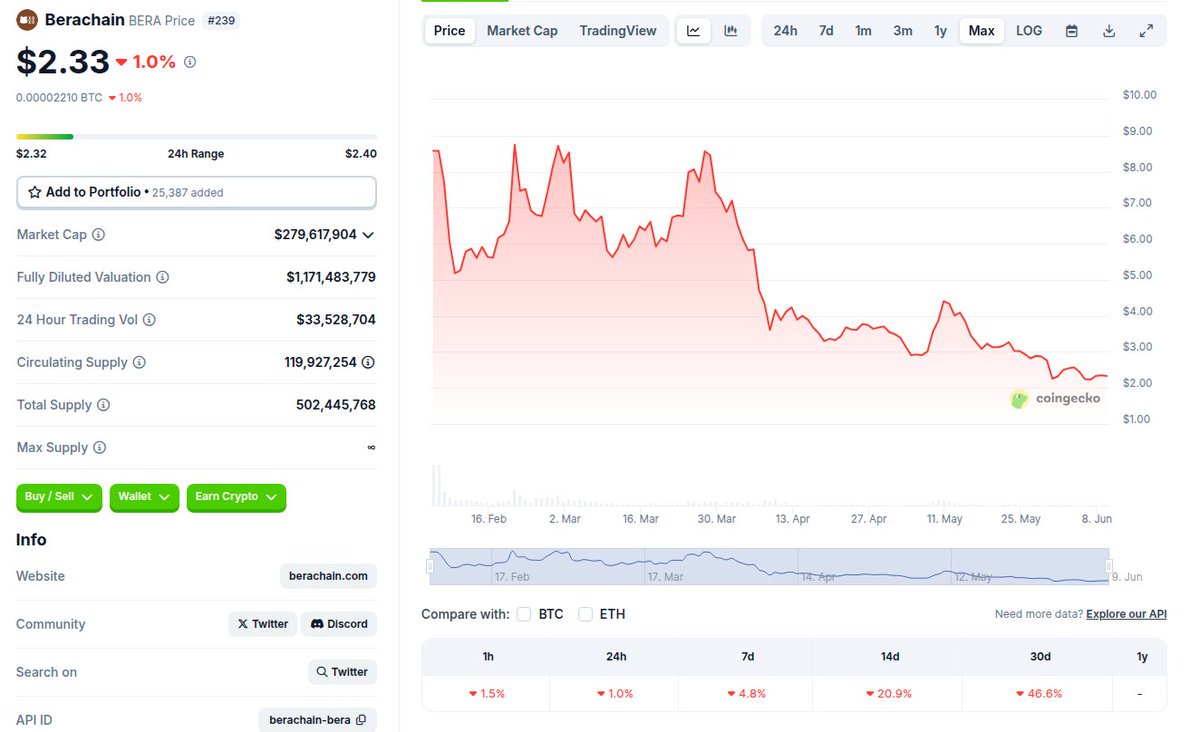Switch to Market Cap chart tab

pos(522,31)
